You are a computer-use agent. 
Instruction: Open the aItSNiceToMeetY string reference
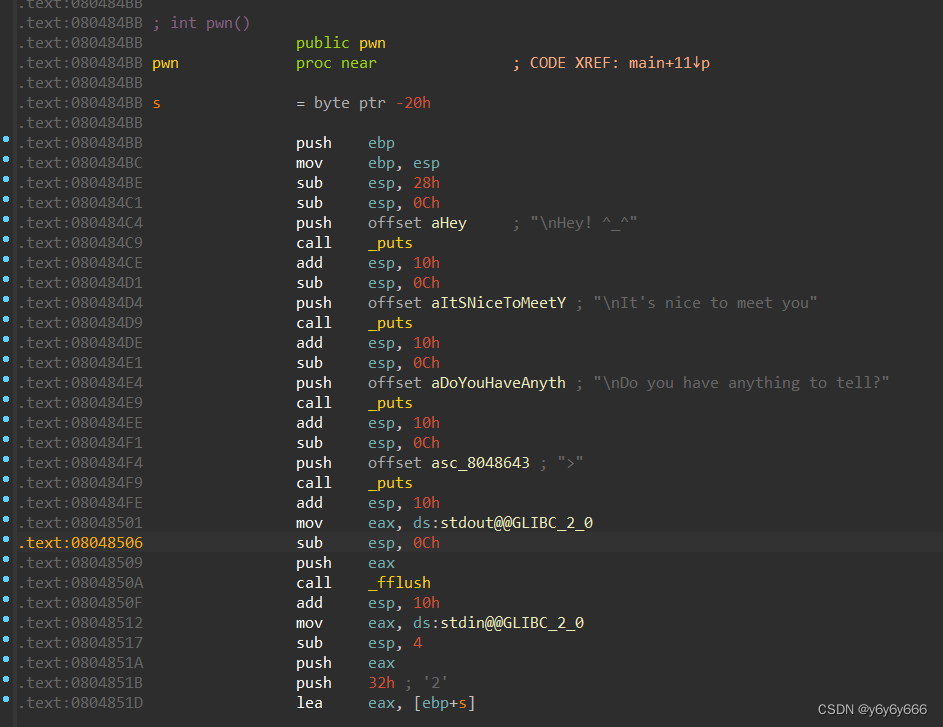[x=498, y=303]
